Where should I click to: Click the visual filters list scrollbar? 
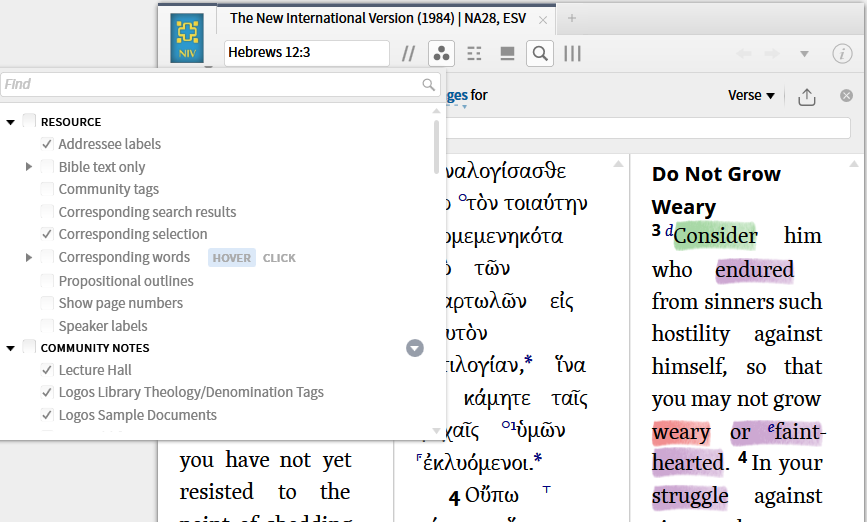click(436, 147)
